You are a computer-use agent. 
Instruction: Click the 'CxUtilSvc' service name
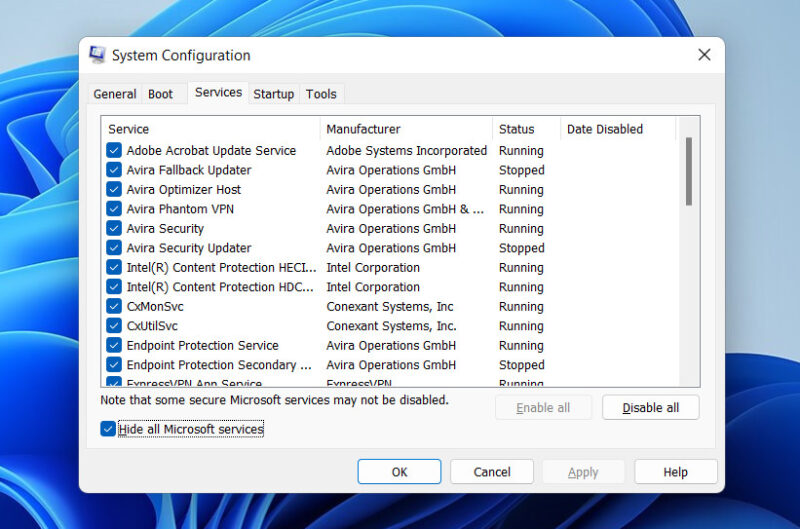[x=152, y=325]
